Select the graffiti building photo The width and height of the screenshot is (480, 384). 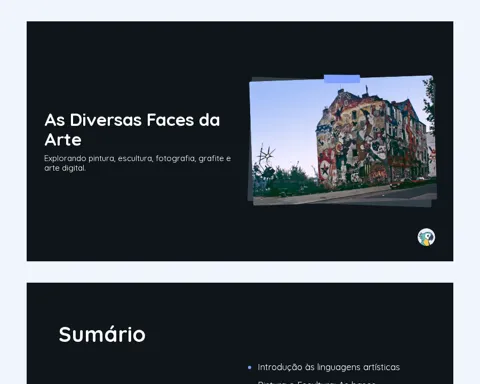[x=343, y=140]
